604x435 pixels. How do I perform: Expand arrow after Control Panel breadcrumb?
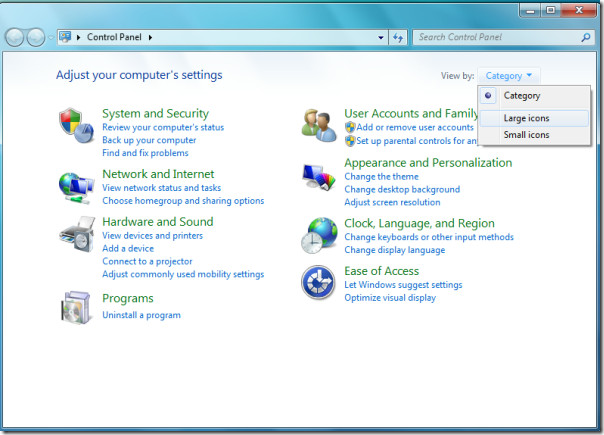(x=150, y=37)
